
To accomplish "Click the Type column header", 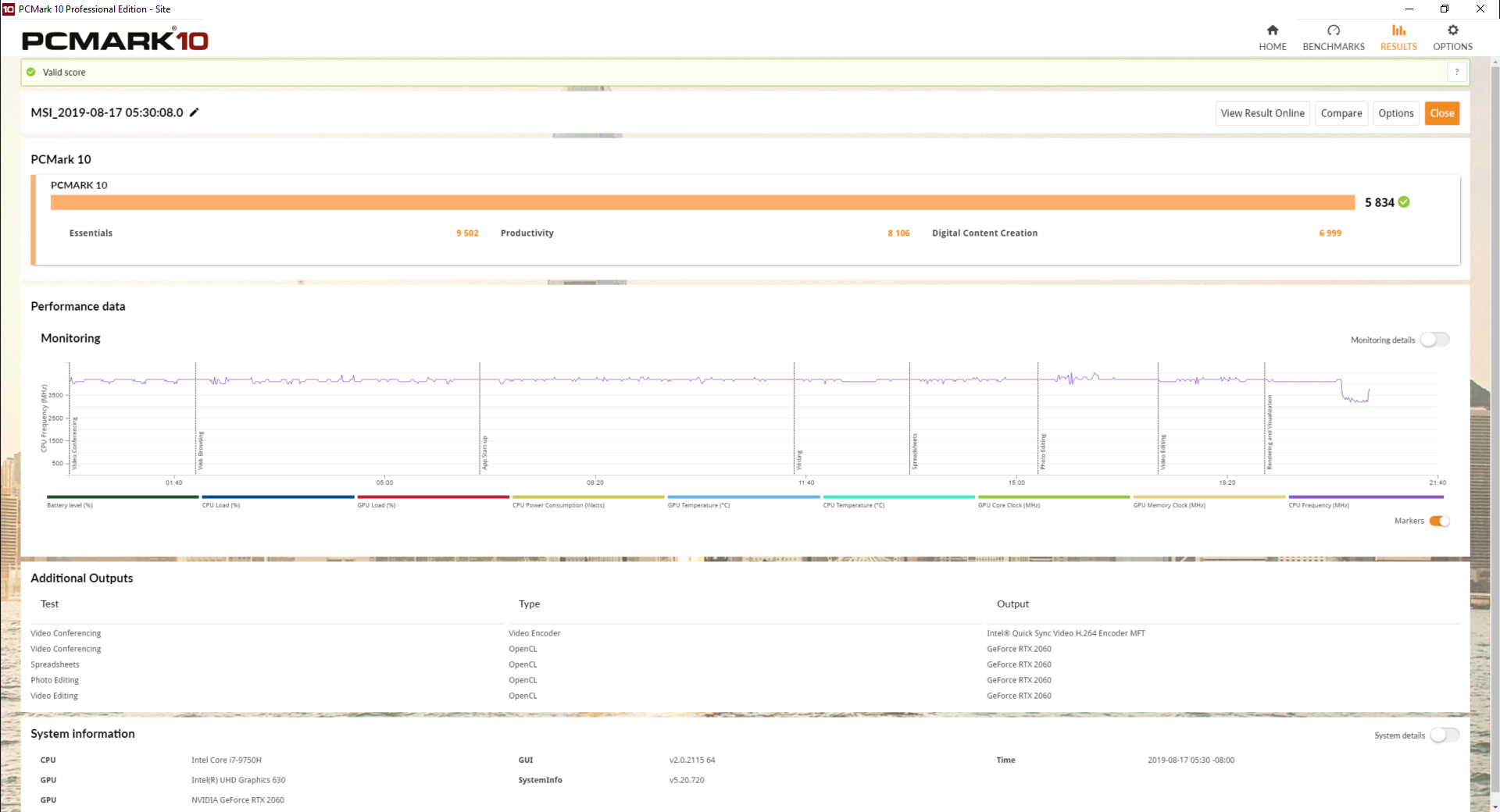I will pyautogui.click(x=529, y=604).
